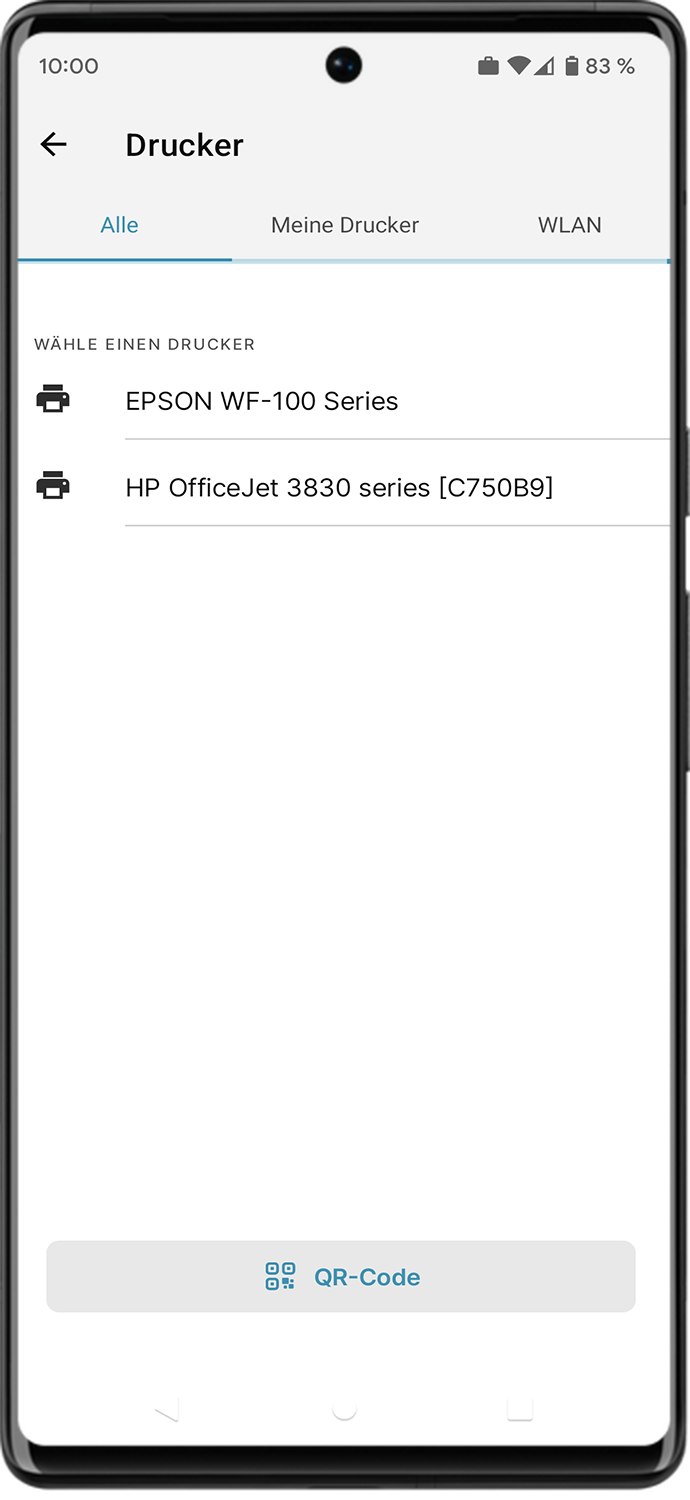The height and width of the screenshot is (1500, 690).
Task: Tap the work briefcase status icon
Action: (488, 66)
